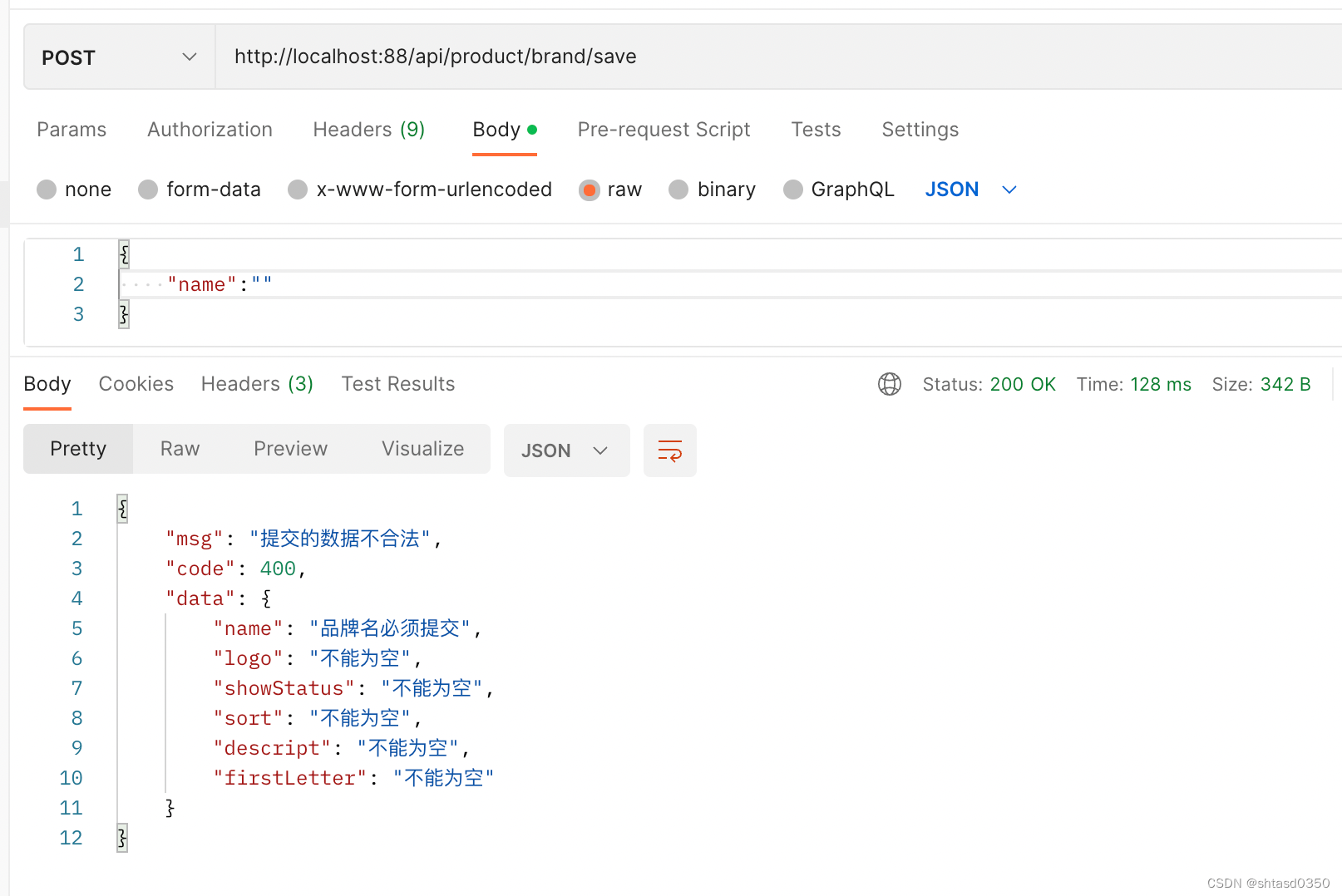
Task: Click the "name" error line in response
Action: (x=348, y=628)
